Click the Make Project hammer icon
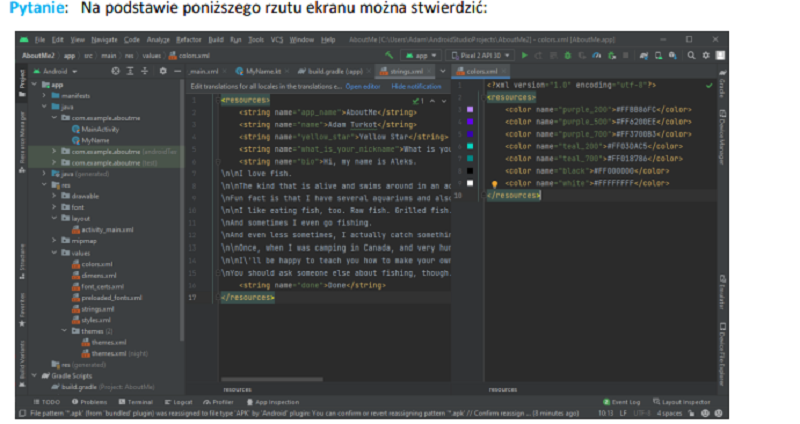This screenshot has width=800, height=424. (389, 55)
